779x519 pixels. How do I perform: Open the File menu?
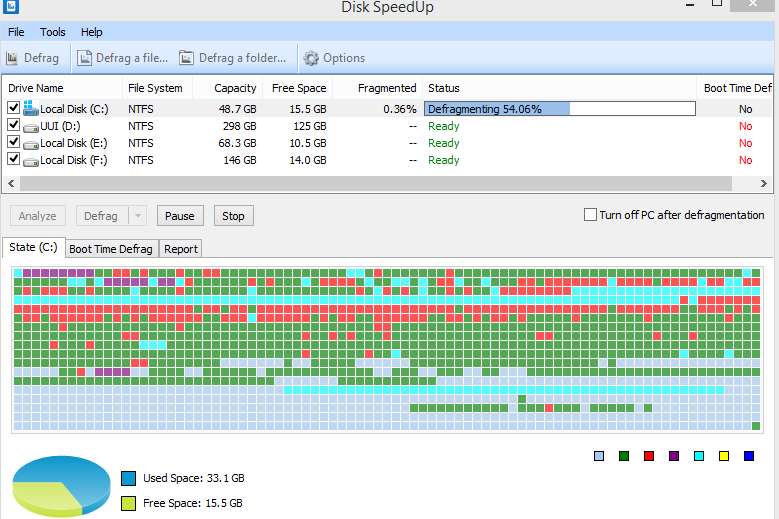coord(16,32)
